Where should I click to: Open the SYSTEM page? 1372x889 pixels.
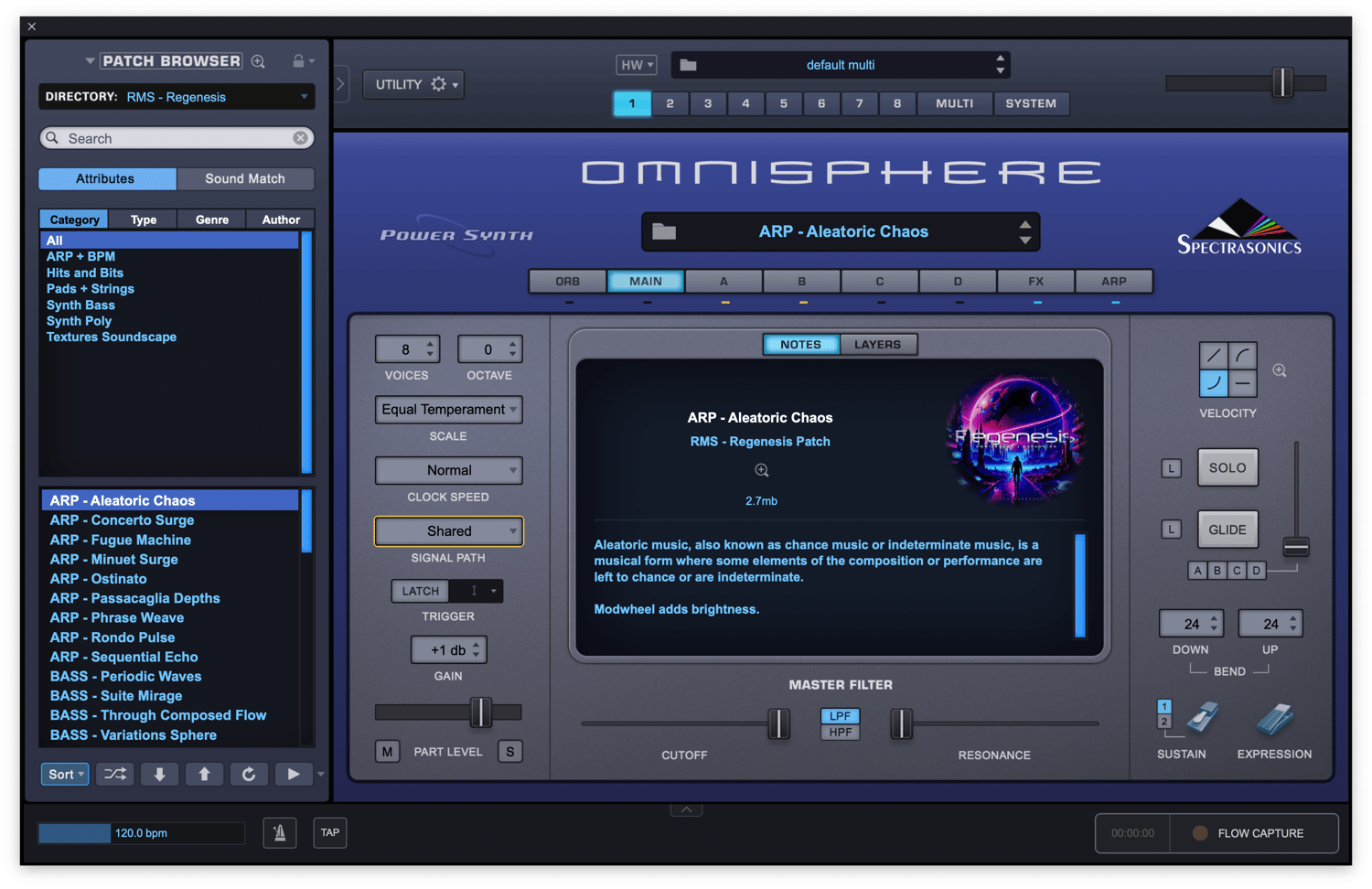point(1031,103)
